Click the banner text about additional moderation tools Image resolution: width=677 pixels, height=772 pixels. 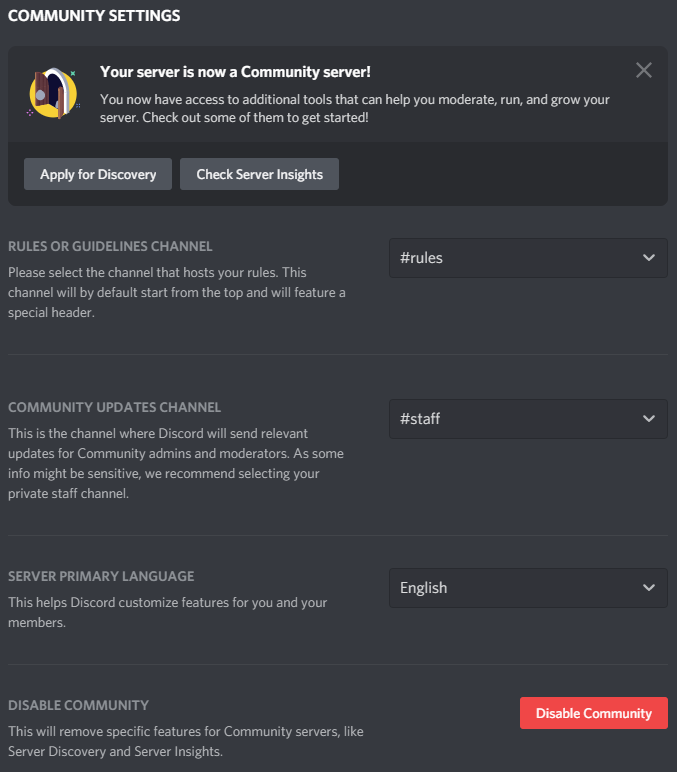(x=355, y=109)
